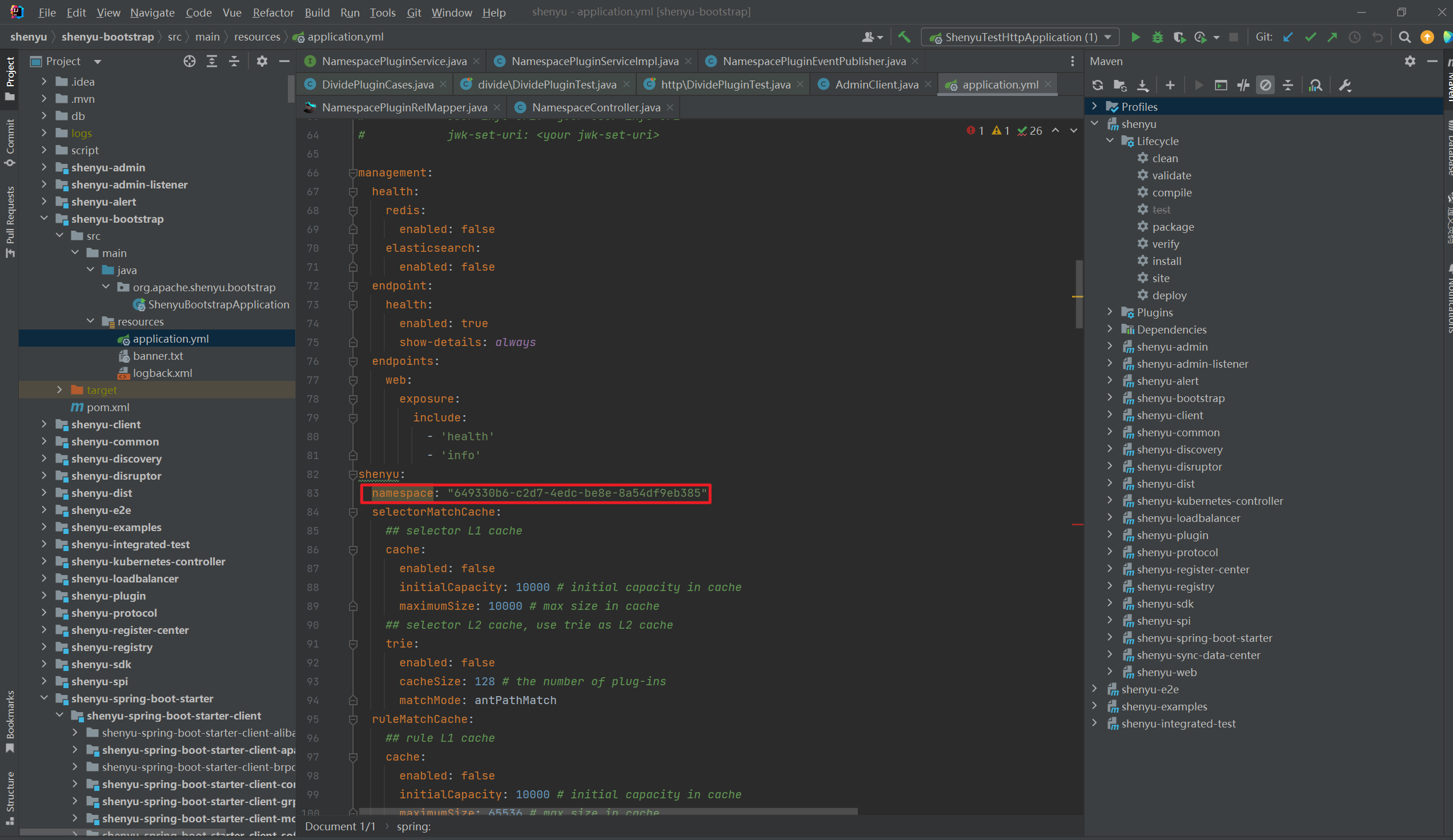Screen dimensions: 1453x840
Task: Open logback.xml in project tree
Action: 162,373
